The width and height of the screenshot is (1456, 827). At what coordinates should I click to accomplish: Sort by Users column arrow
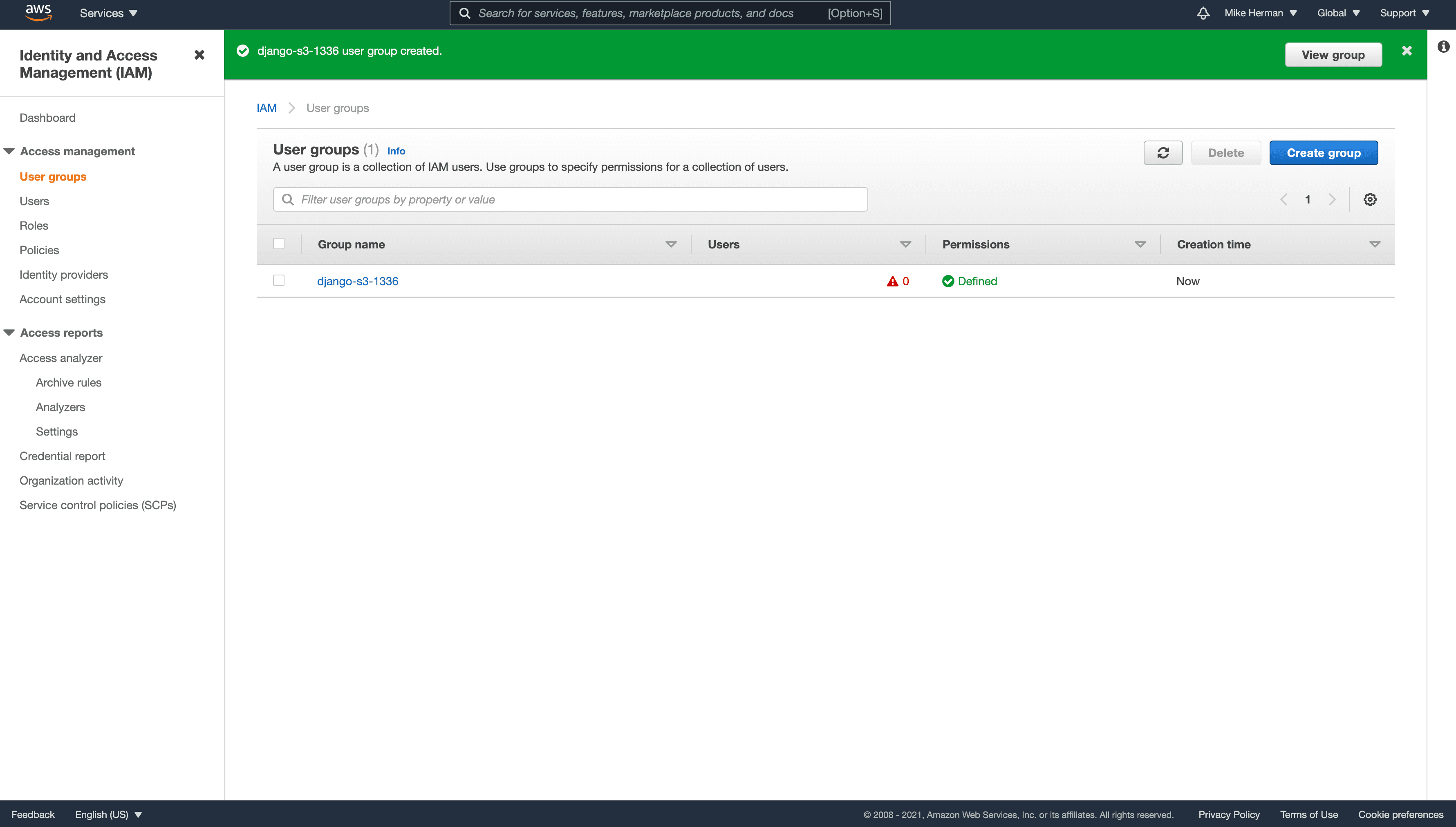click(905, 244)
